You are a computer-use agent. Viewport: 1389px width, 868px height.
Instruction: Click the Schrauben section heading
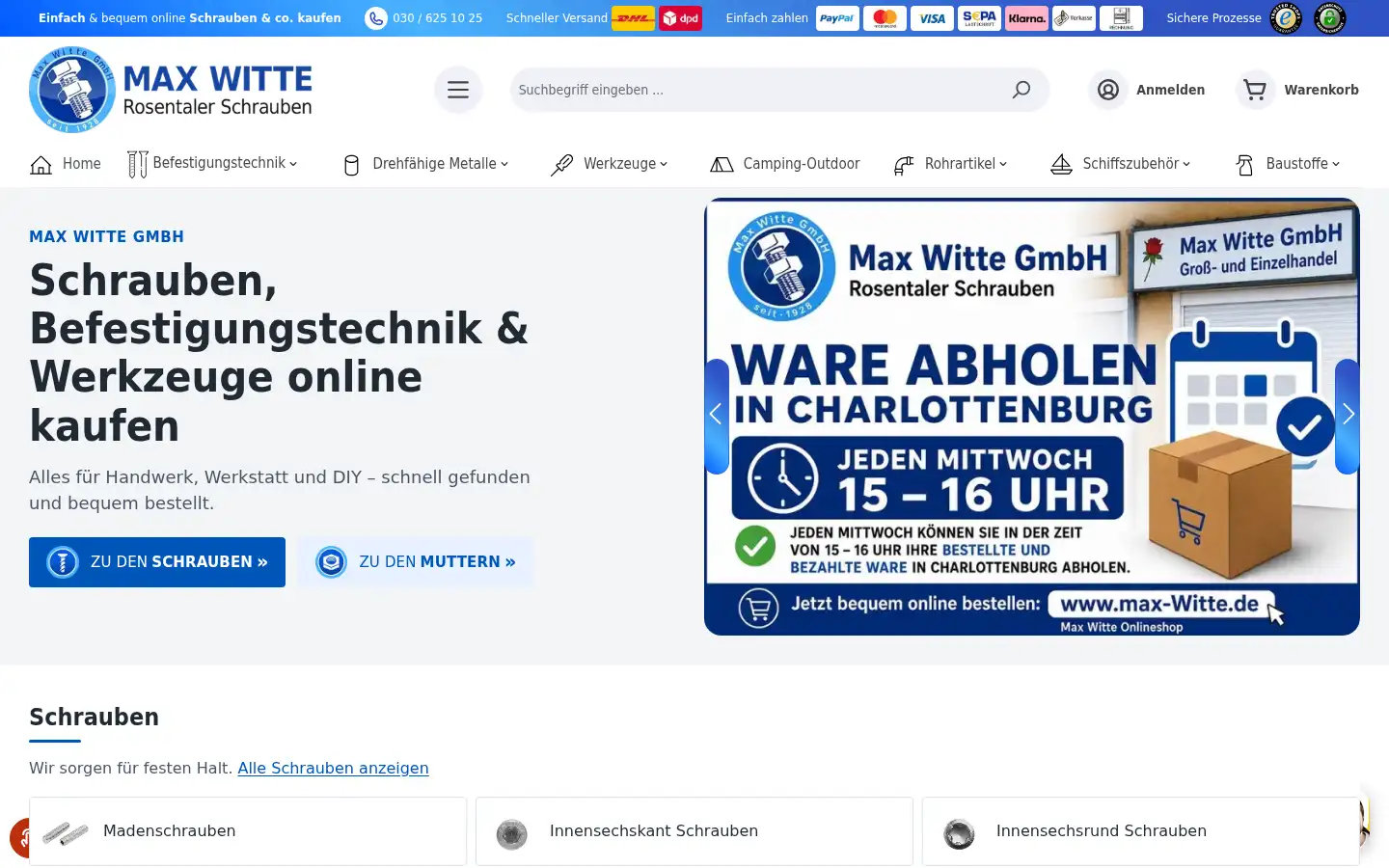(x=94, y=717)
